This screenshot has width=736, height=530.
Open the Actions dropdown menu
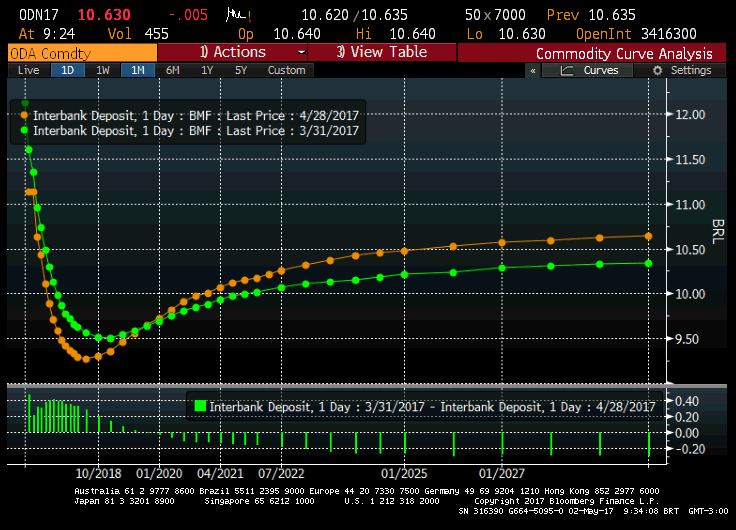pos(238,52)
